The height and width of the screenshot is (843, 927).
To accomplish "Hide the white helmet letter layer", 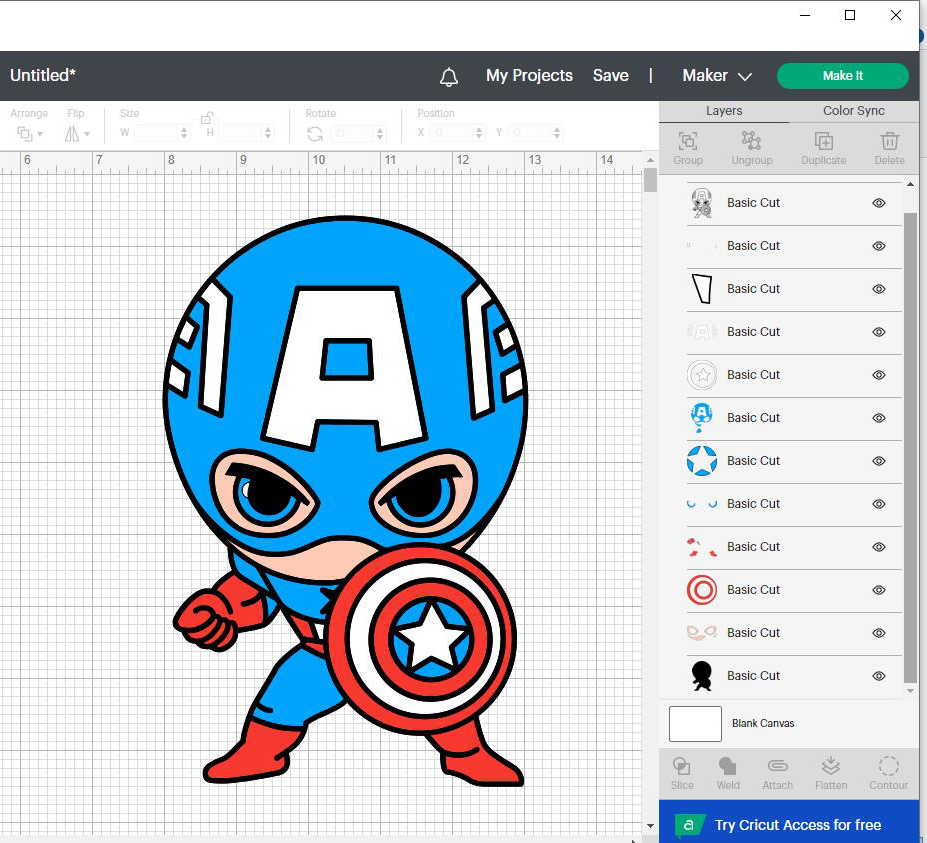I will coord(879,332).
